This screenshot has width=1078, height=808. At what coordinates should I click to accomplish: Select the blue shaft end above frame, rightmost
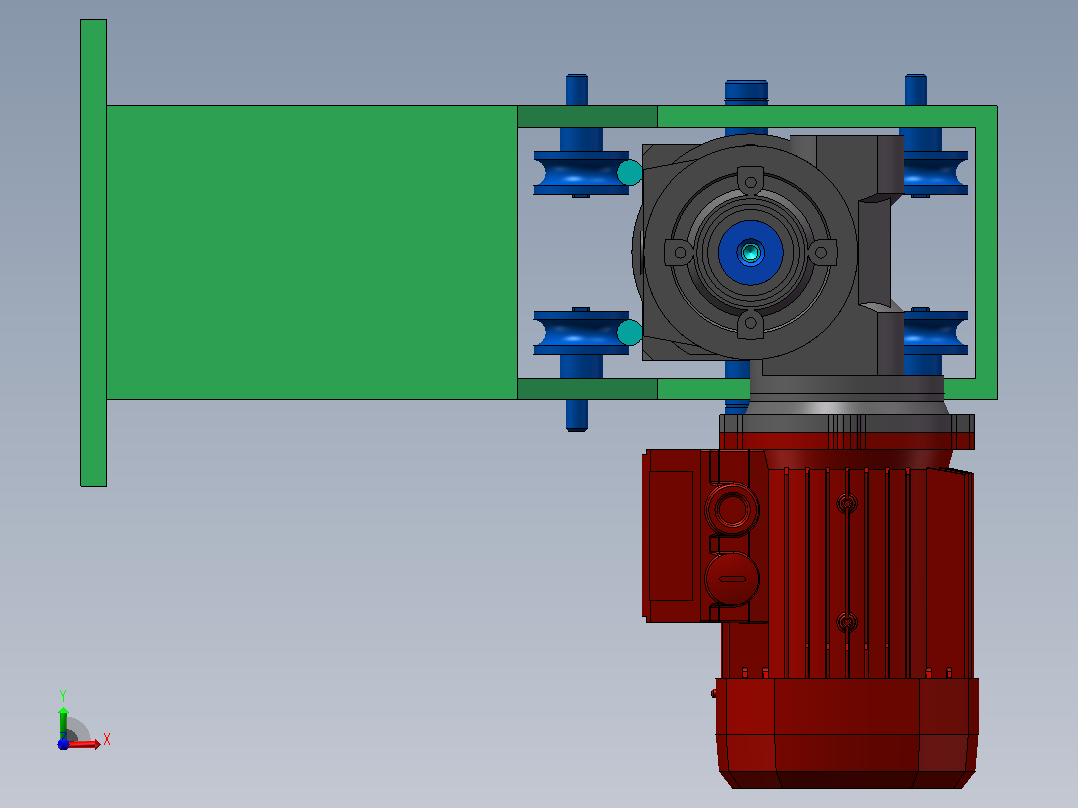point(916,89)
